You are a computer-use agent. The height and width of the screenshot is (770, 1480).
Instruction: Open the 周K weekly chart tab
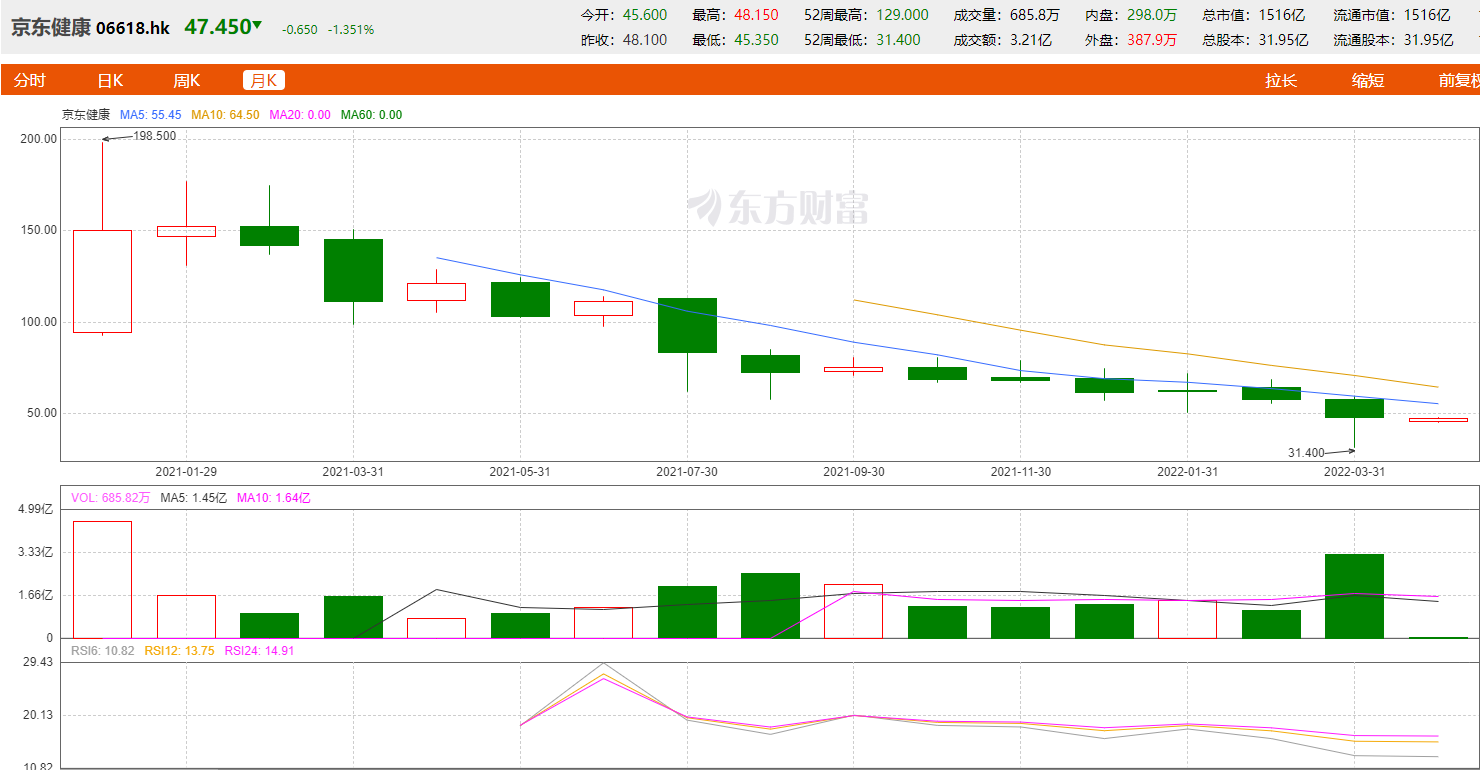pos(187,81)
